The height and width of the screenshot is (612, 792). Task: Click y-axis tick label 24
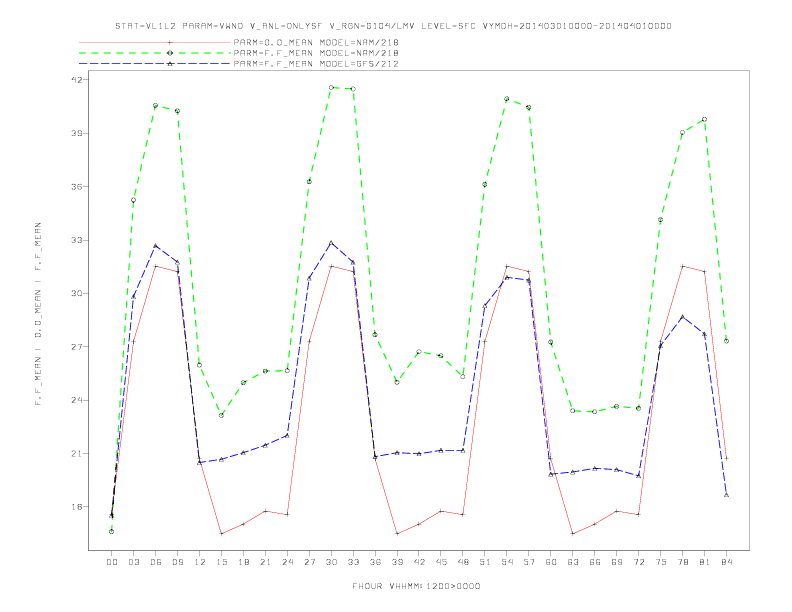pos(77,400)
